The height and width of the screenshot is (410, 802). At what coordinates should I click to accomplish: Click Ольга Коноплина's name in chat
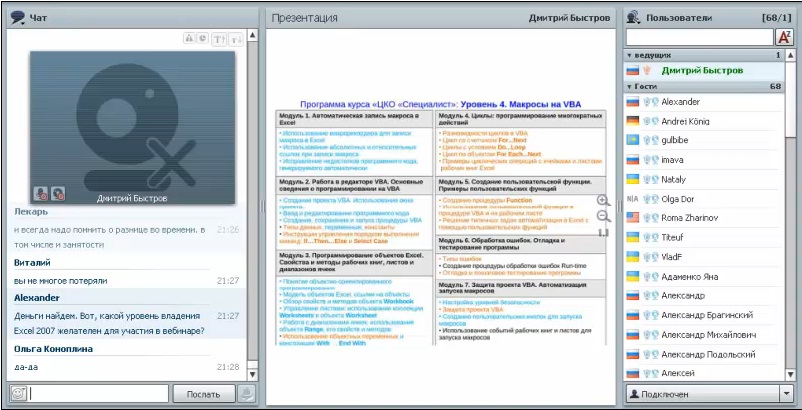coord(54,349)
